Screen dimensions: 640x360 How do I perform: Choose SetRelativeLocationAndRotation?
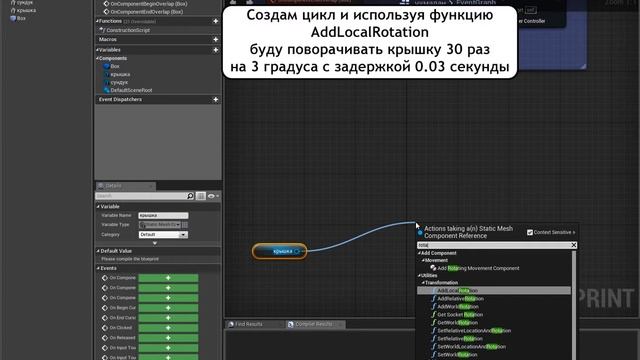pos(474,331)
